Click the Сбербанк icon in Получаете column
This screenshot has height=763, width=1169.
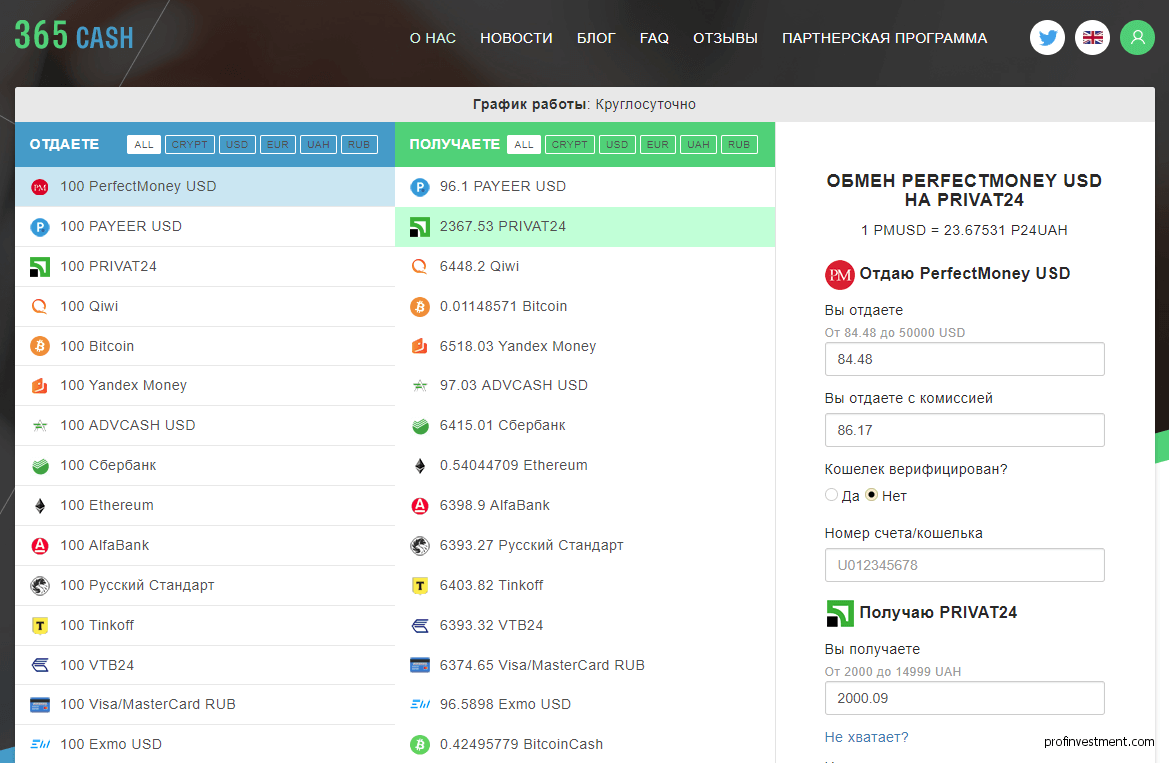[x=420, y=425]
